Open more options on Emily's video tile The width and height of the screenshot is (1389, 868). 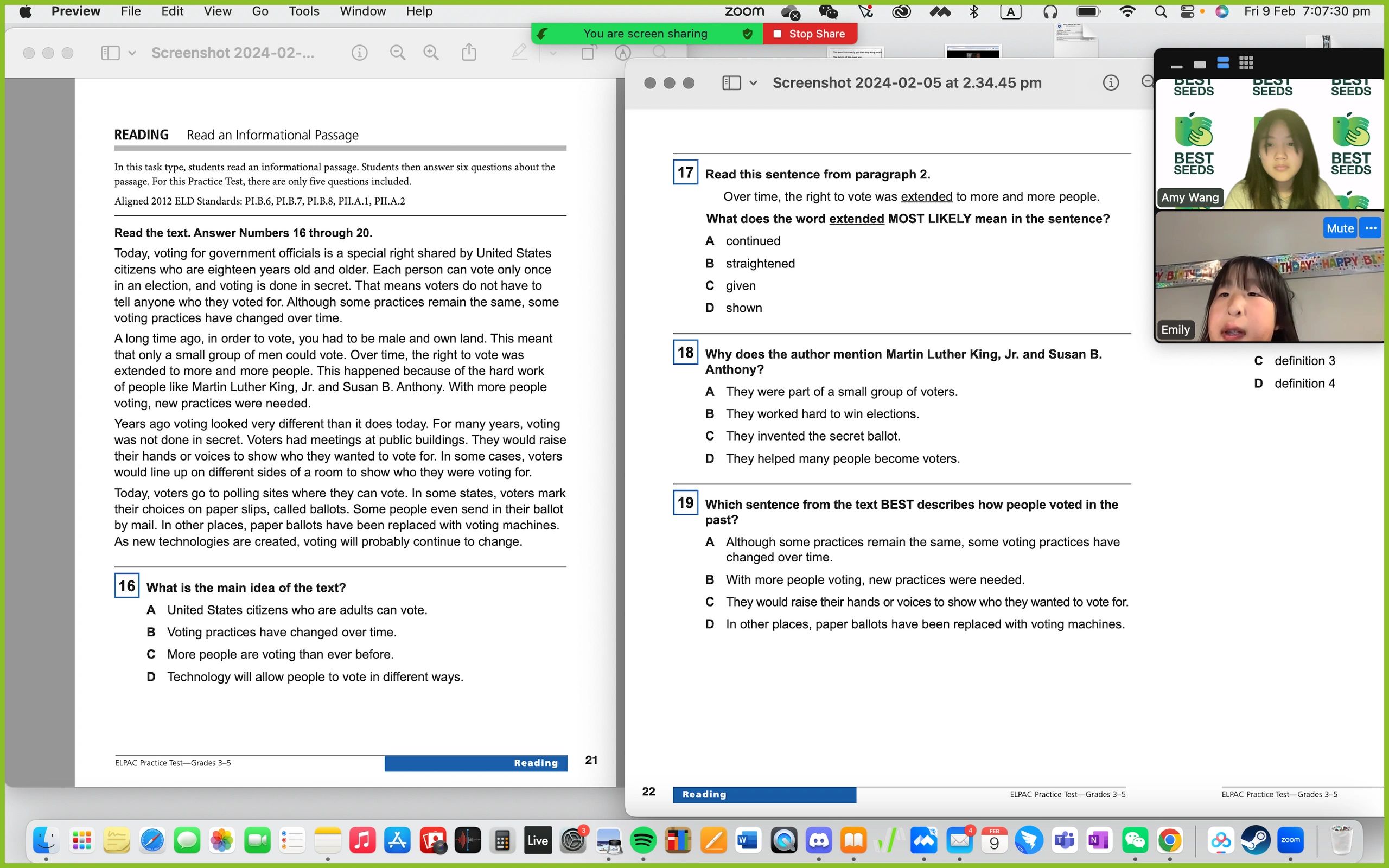click(1371, 228)
